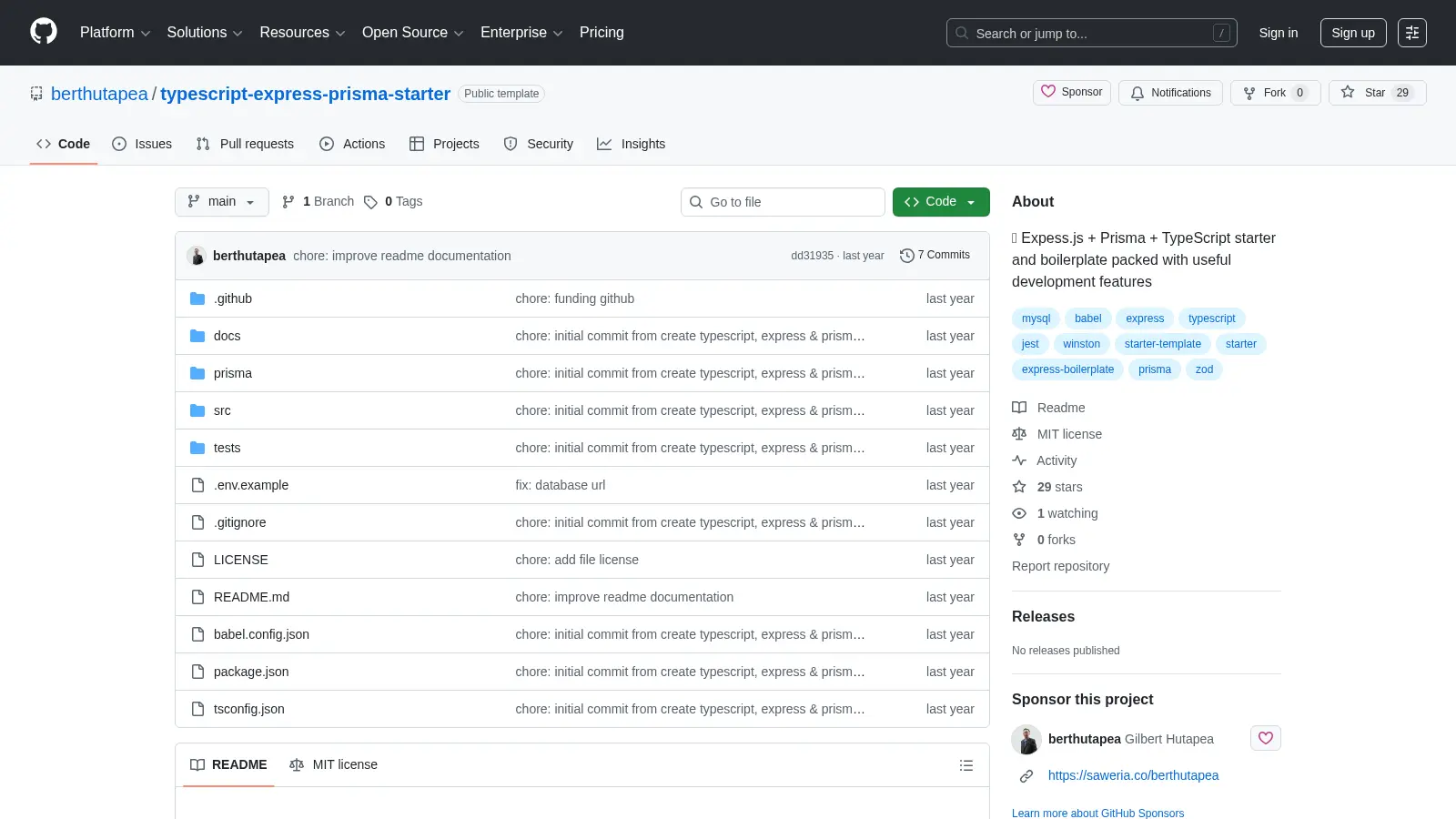Open the green Code dropdown button
The image size is (1456, 819).
941,202
